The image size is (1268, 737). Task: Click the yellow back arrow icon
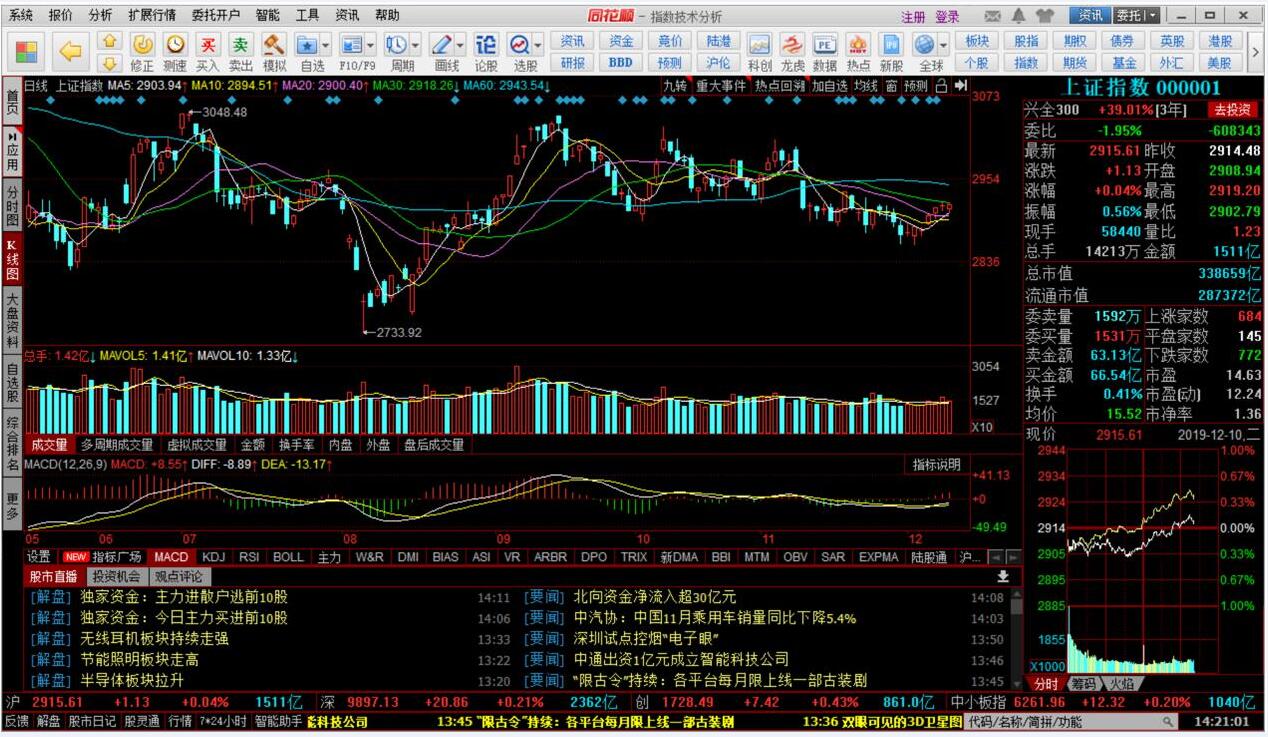coord(70,50)
